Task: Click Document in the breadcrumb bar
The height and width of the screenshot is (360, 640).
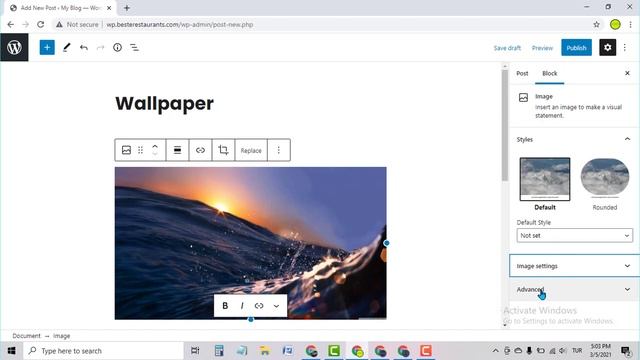Action: (x=26, y=336)
